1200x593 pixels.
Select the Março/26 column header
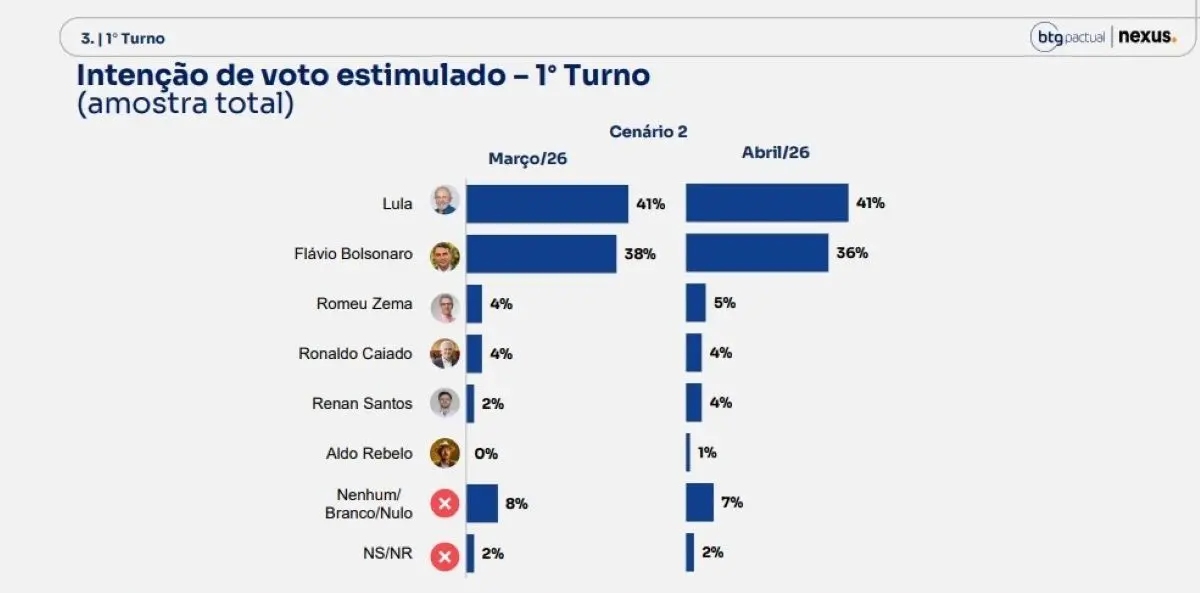click(527, 159)
